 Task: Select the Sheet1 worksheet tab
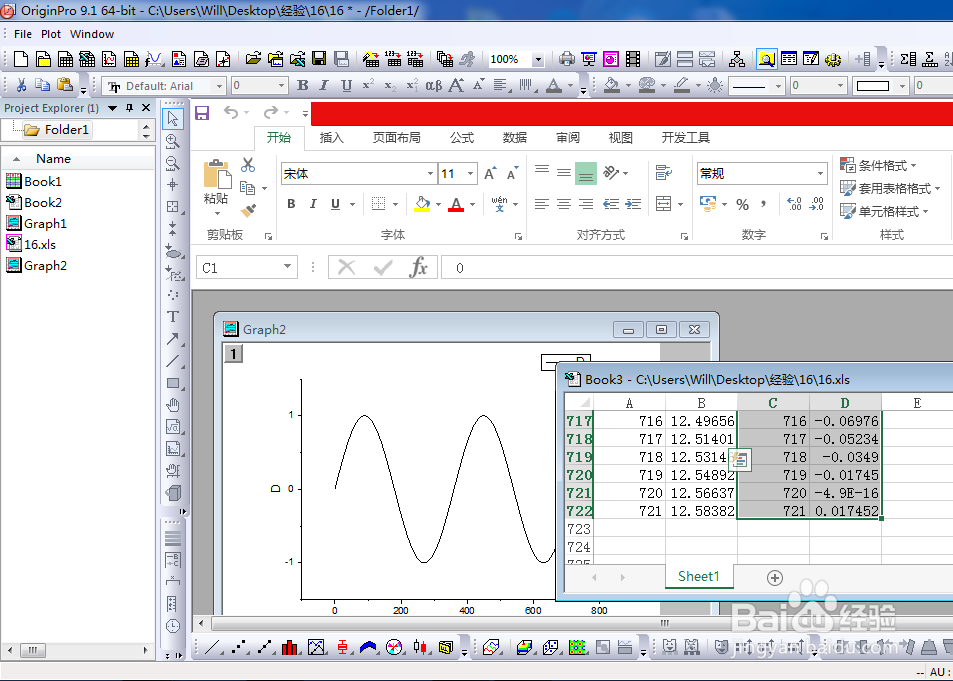(698, 576)
